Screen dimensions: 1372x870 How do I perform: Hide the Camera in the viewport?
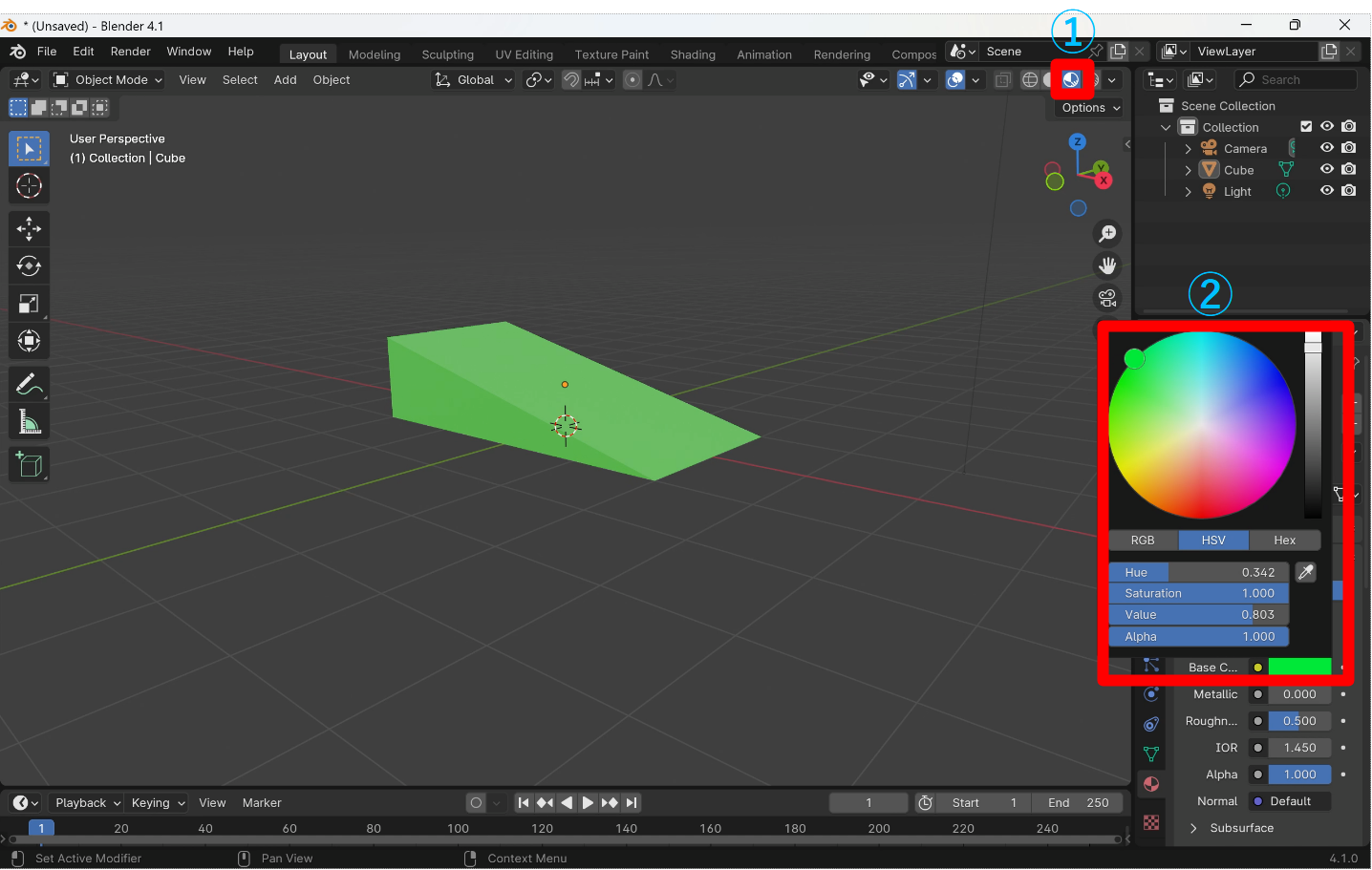(x=1327, y=148)
